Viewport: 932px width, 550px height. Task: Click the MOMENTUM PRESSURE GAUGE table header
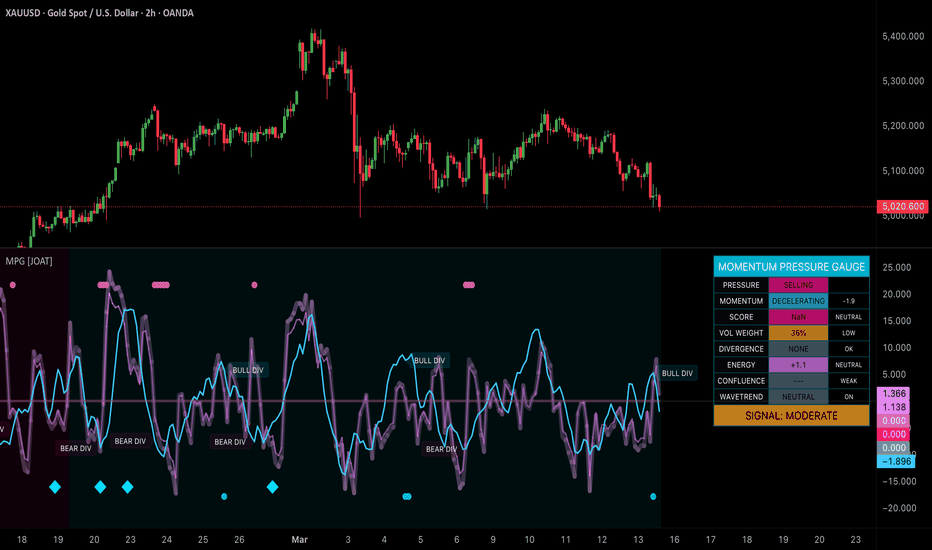(791, 266)
